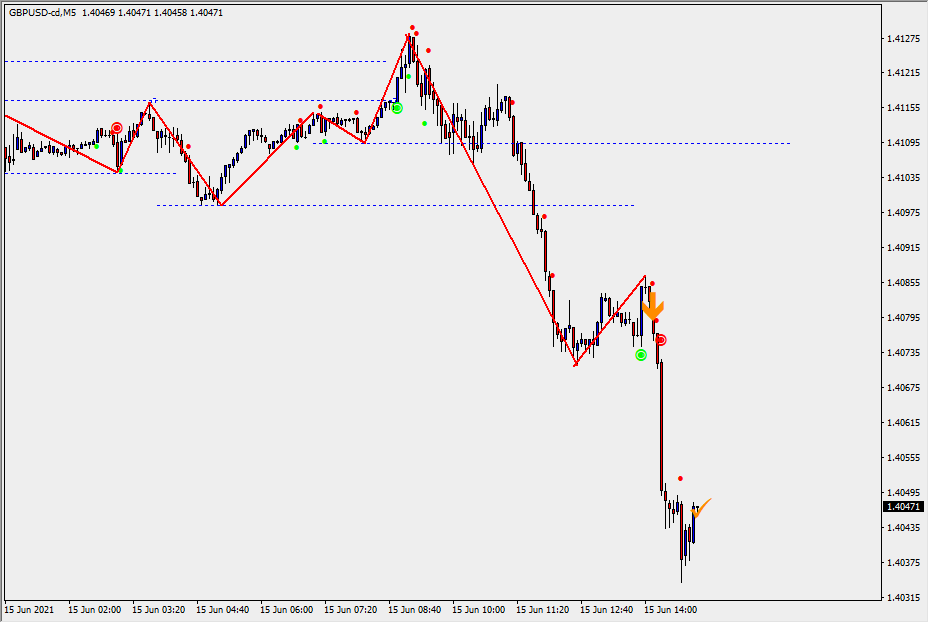Screen dimensions: 929x623
Task: Click the orange check mark near current price
Action: tap(700, 508)
